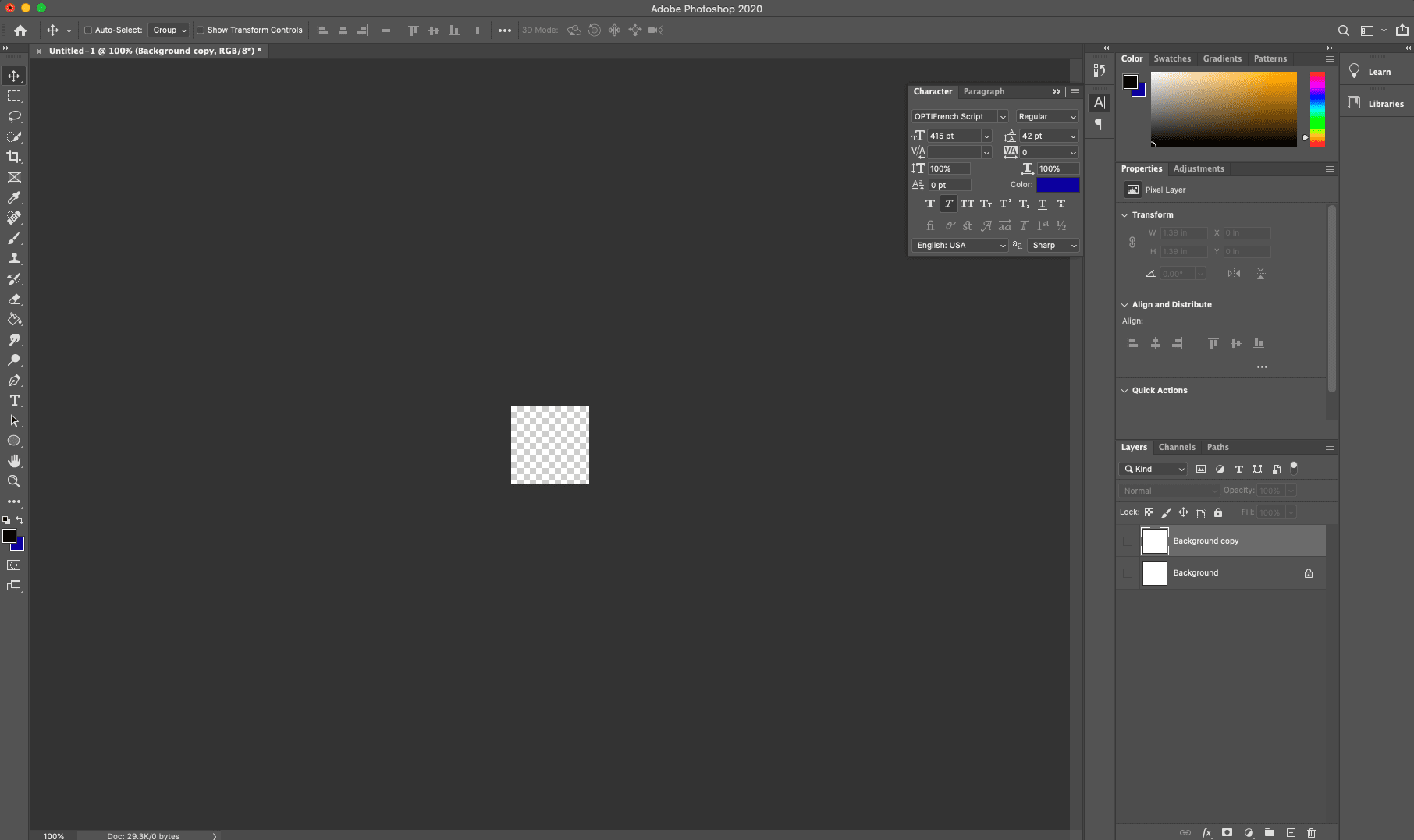Viewport: 1414px width, 840px height.
Task: Switch to the Channels tab
Action: point(1176,448)
